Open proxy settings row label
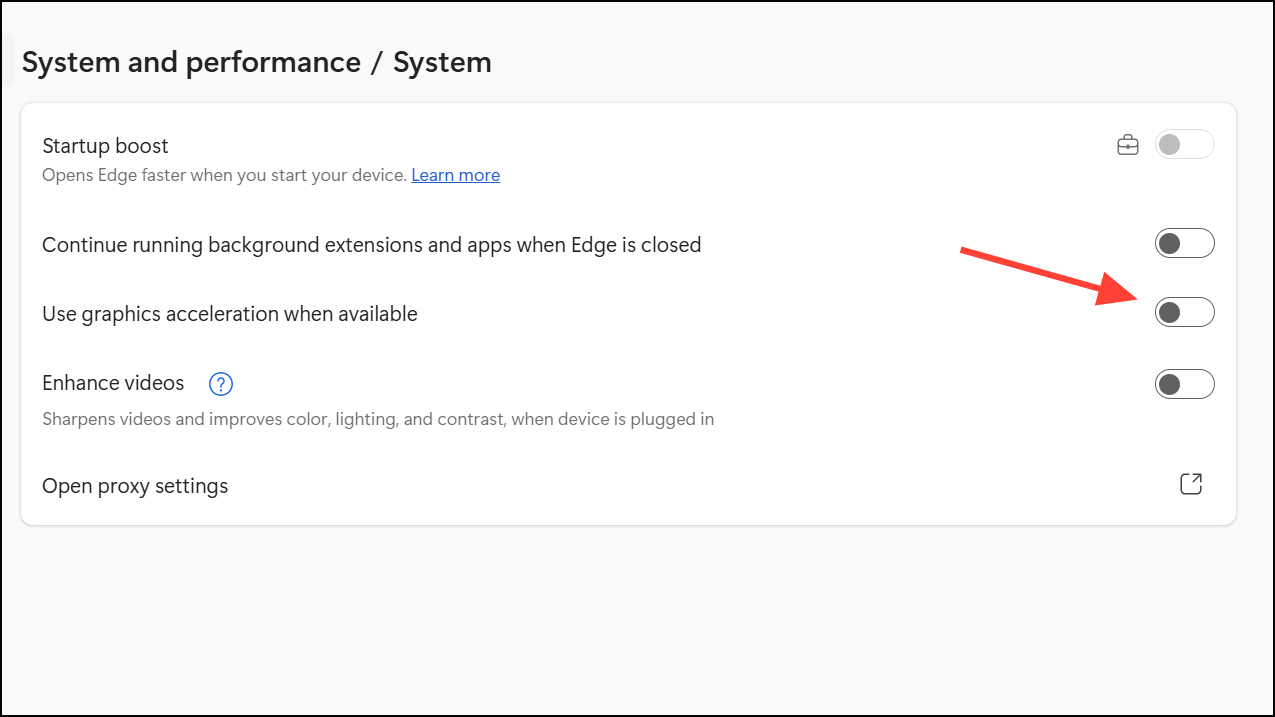The height and width of the screenshot is (717, 1275). click(135, 486)
